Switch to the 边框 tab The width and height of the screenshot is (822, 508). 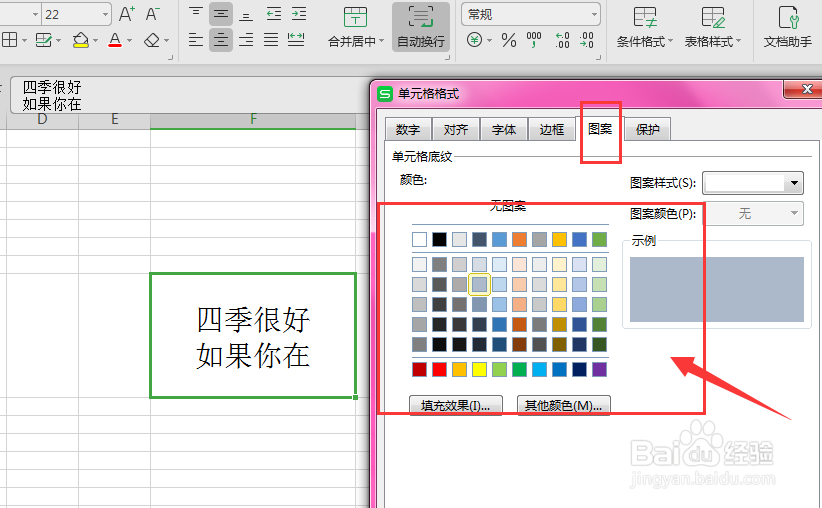(551, 129)
